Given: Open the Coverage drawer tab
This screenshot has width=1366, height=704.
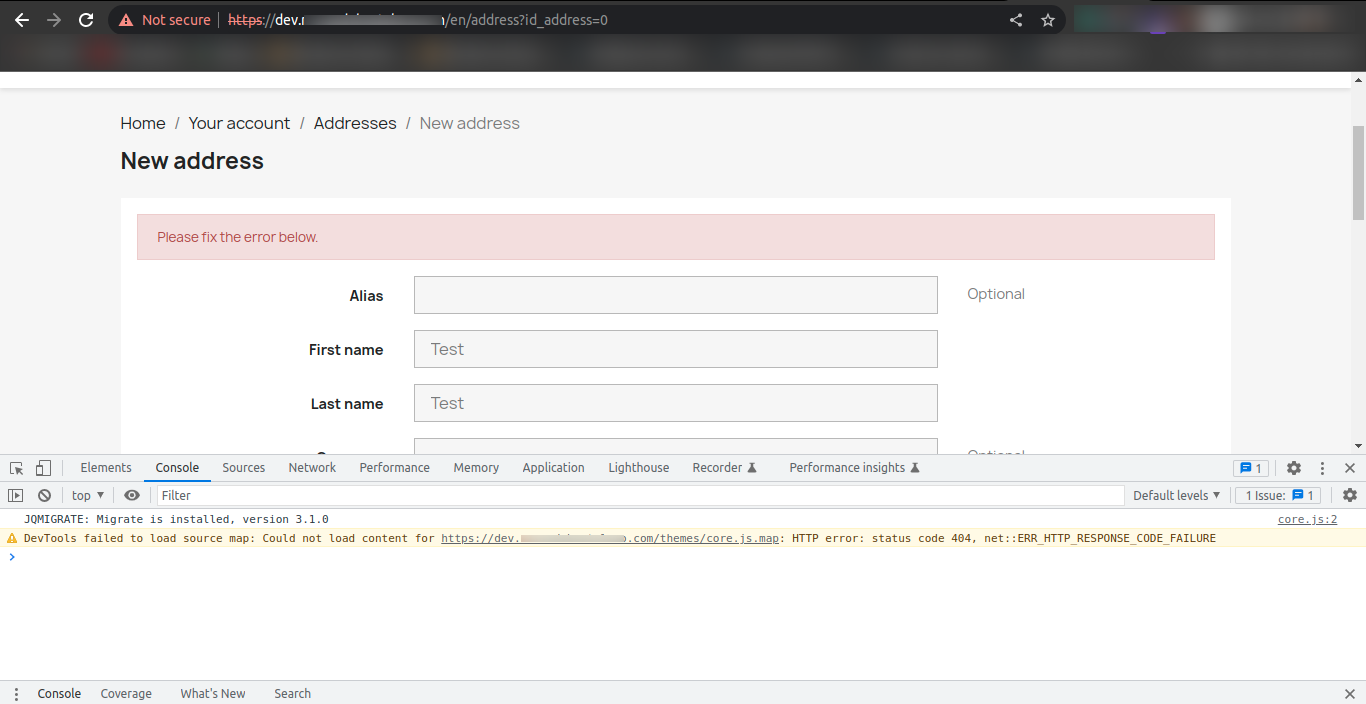Looking at the screenshot, I should coord(126,693).
